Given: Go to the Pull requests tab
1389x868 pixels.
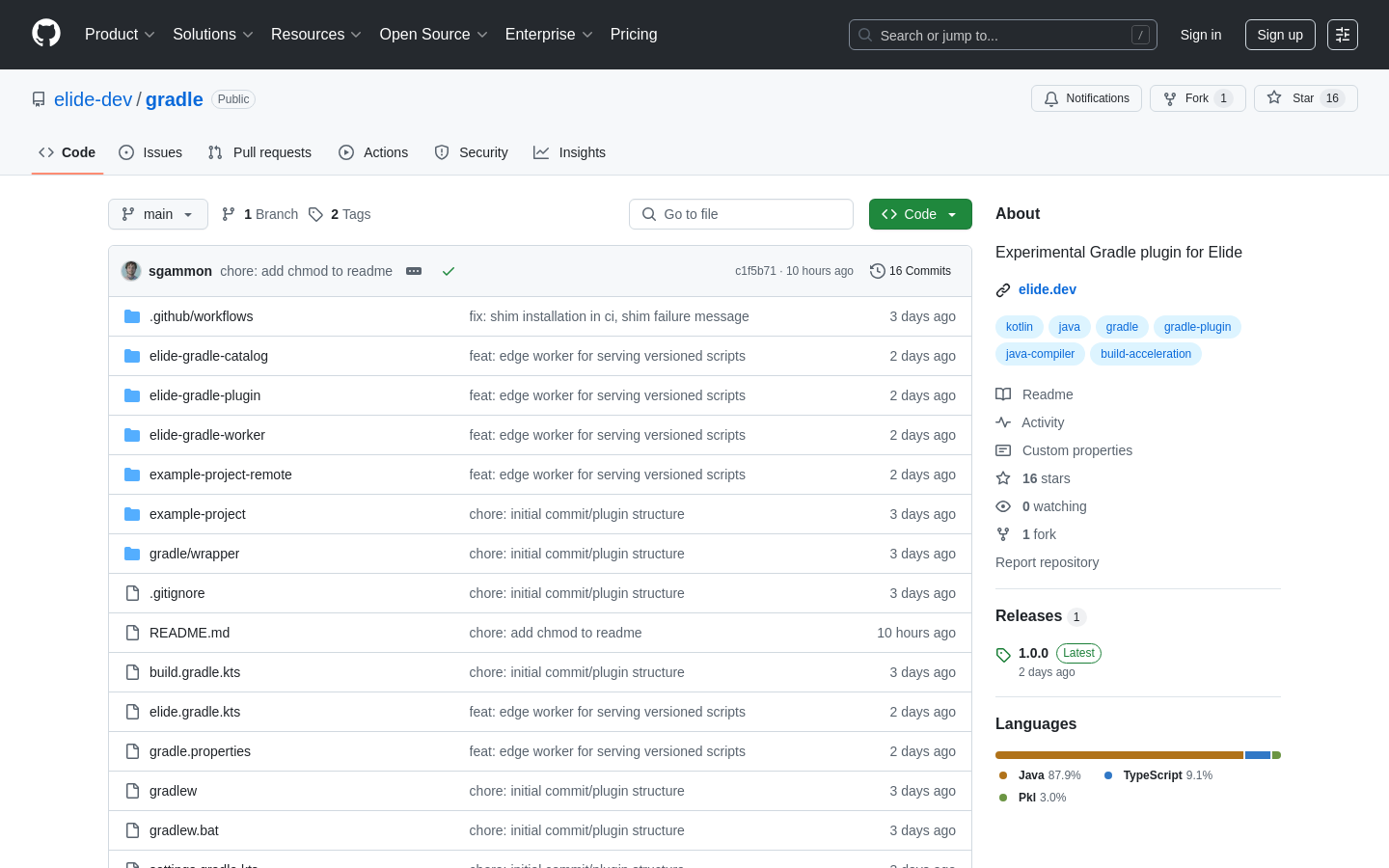Looking at the screenshot, I should click(259, 152).
